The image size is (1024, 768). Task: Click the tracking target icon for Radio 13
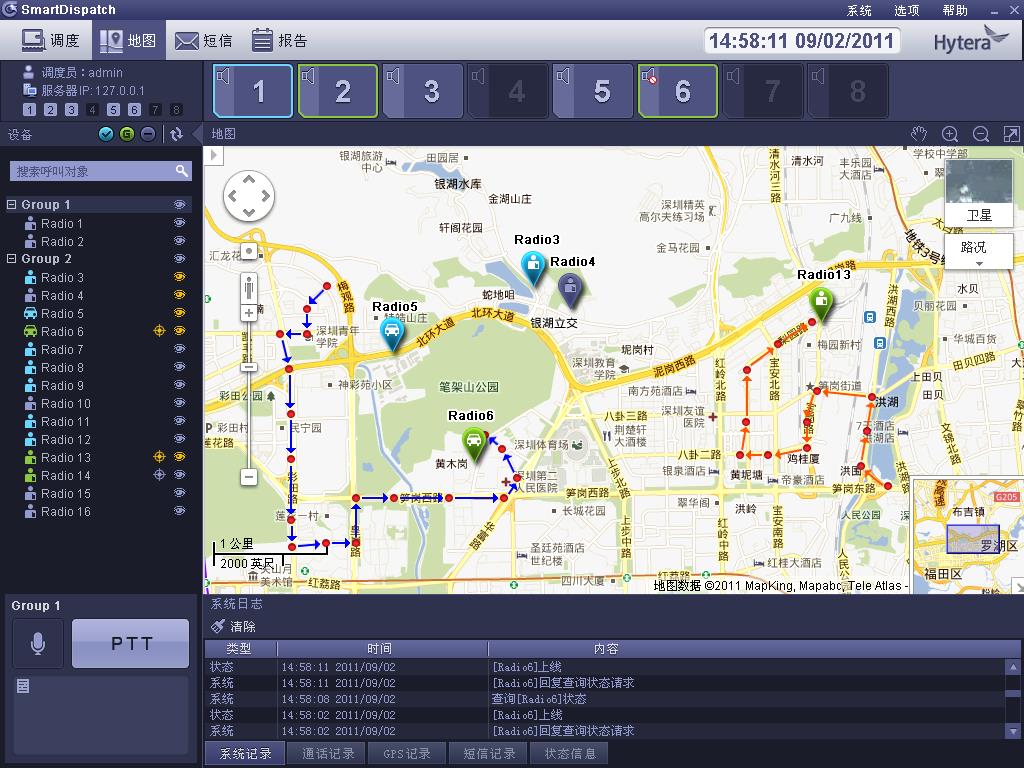tap(159, 456)
